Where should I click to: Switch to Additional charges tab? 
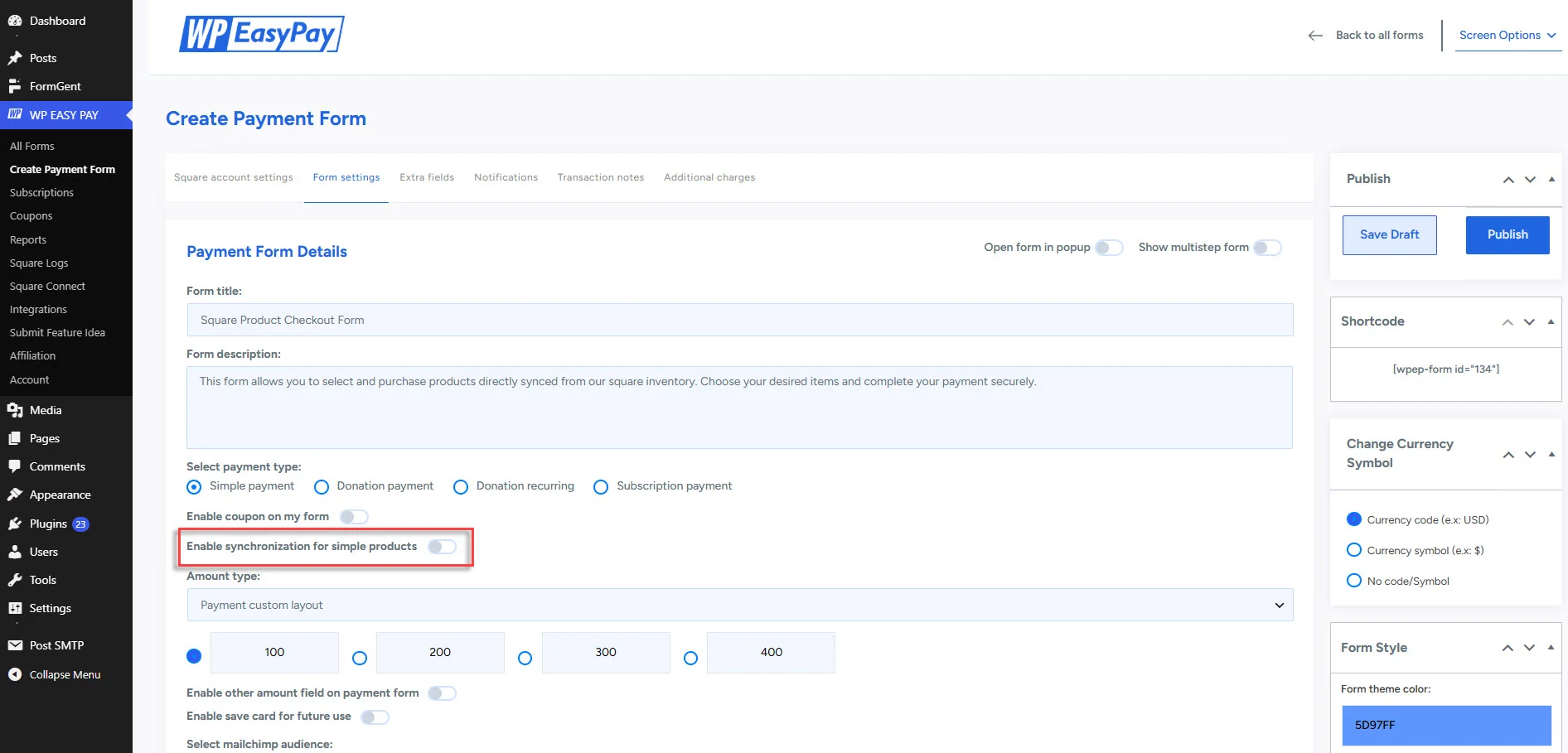pyautogui.click(x=709, y=177)
